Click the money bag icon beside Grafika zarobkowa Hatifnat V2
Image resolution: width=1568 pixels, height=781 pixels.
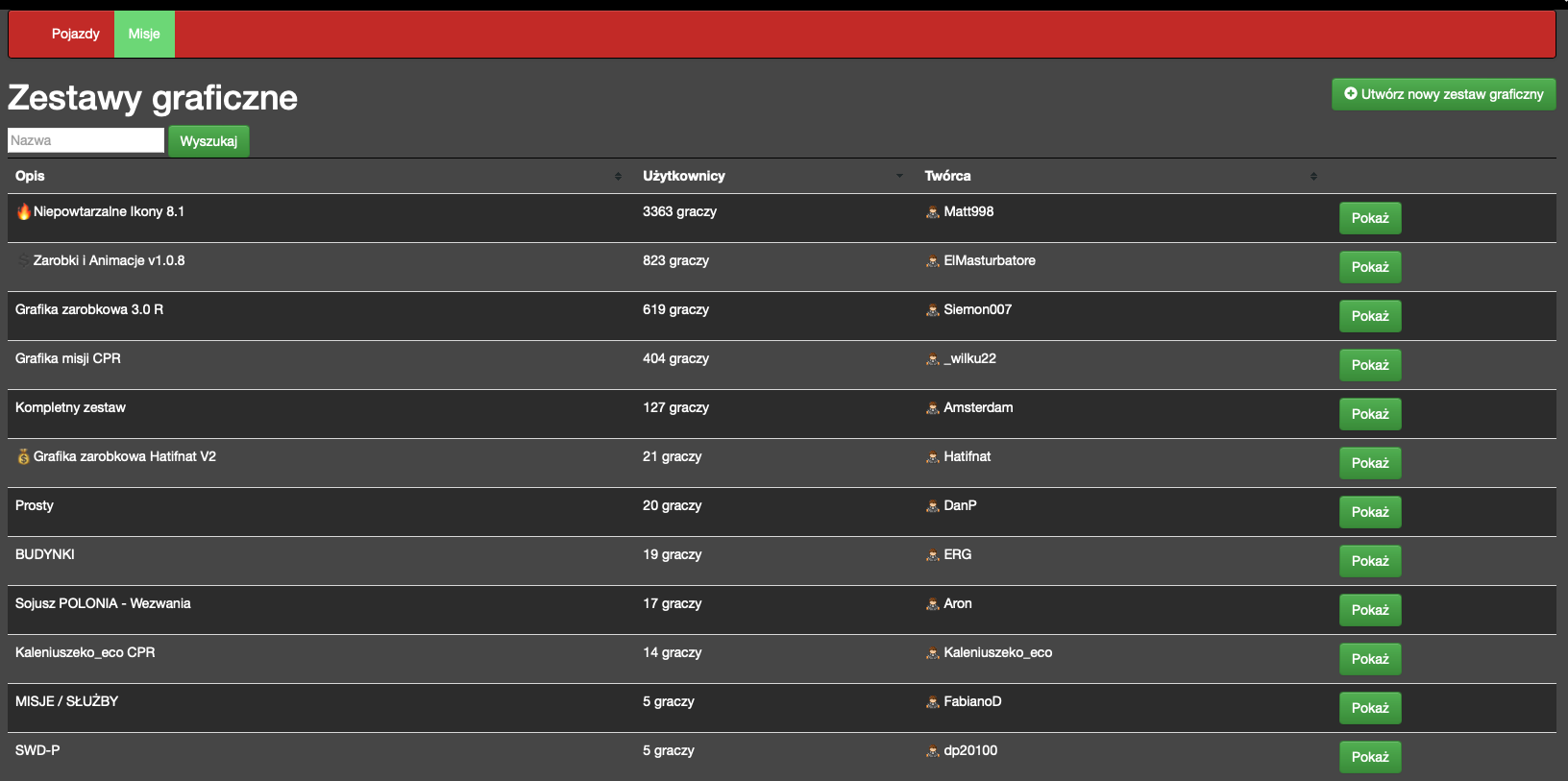[x=23, y=456]
